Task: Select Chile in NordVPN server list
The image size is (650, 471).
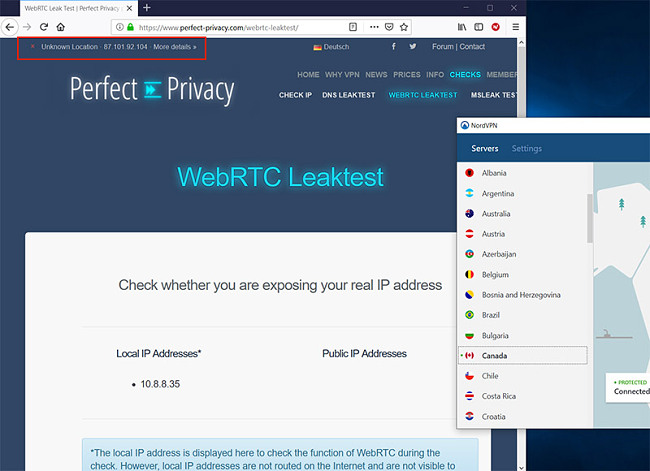Action: (x=522, y=376)
